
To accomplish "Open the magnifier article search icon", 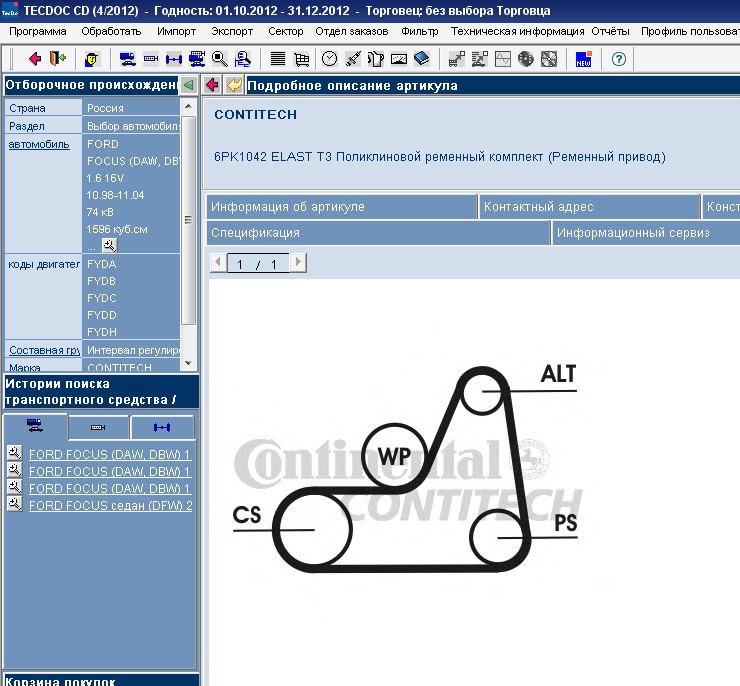I will [219, 59].
